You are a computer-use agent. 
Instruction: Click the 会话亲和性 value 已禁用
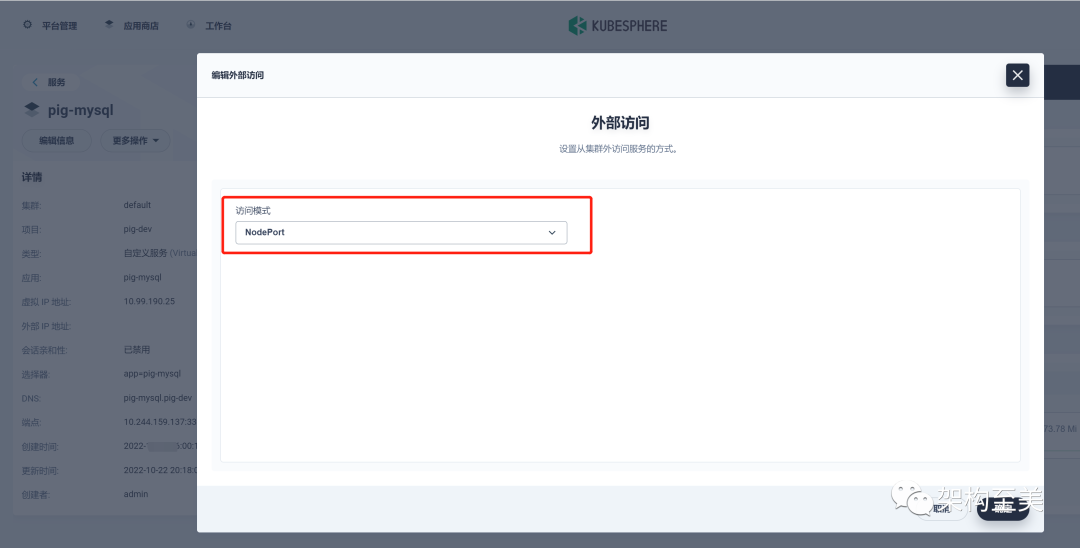click(x=136, y=350)
